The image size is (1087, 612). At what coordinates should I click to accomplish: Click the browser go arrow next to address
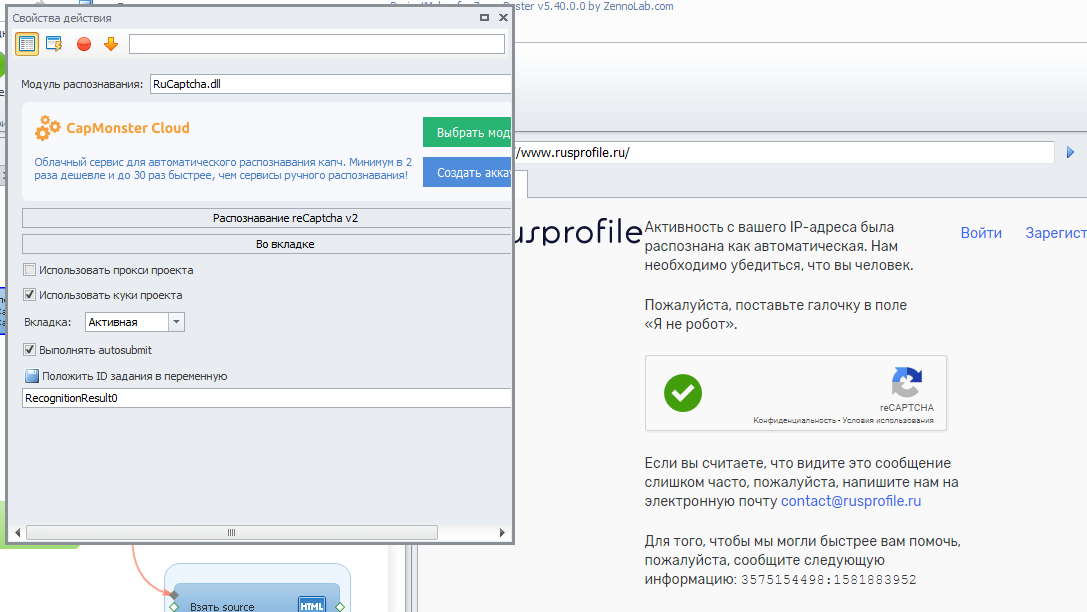[1070, 152]
